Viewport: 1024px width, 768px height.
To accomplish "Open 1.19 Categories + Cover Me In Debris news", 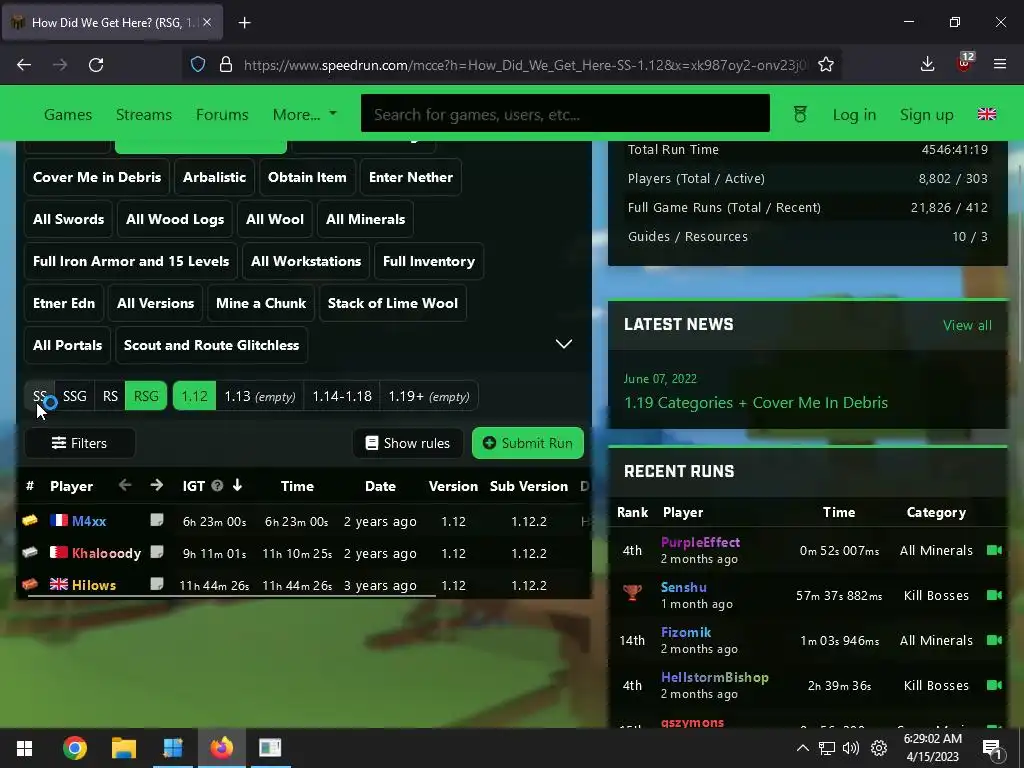I will pos(756,402).
